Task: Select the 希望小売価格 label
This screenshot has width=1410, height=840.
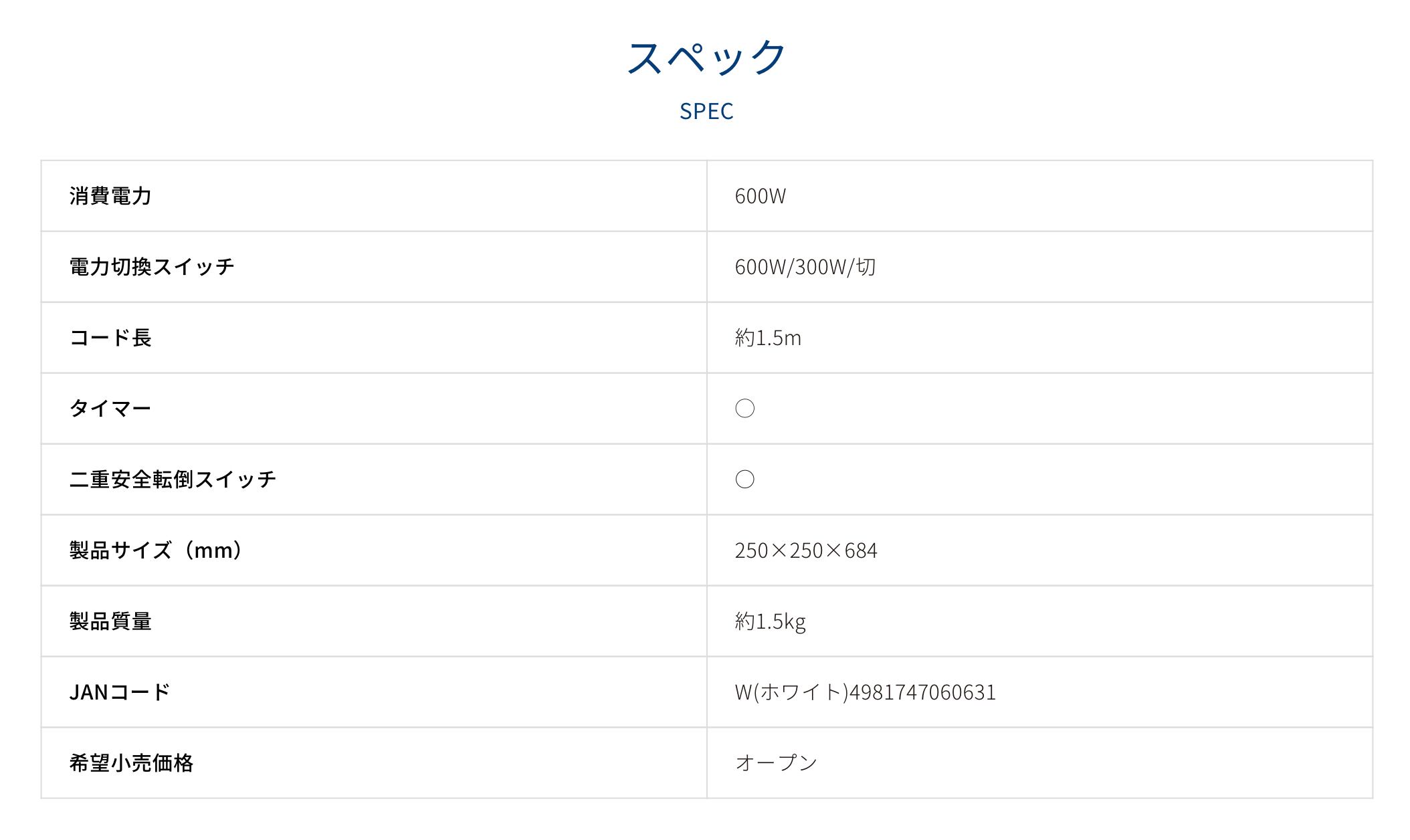Action: [131, 763]
